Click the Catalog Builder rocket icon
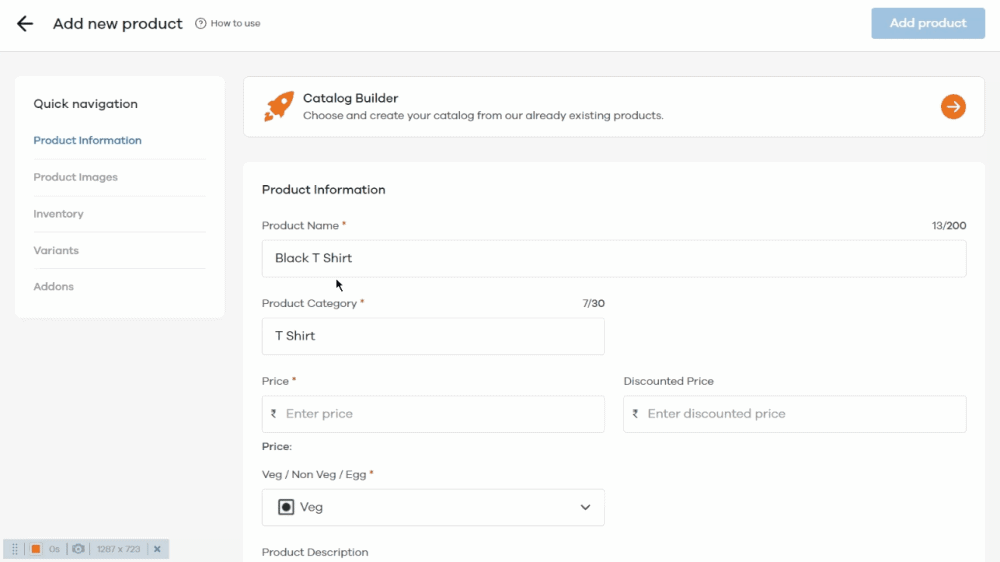Screen dimensions: 1000x562 click(x=279, y=107)
